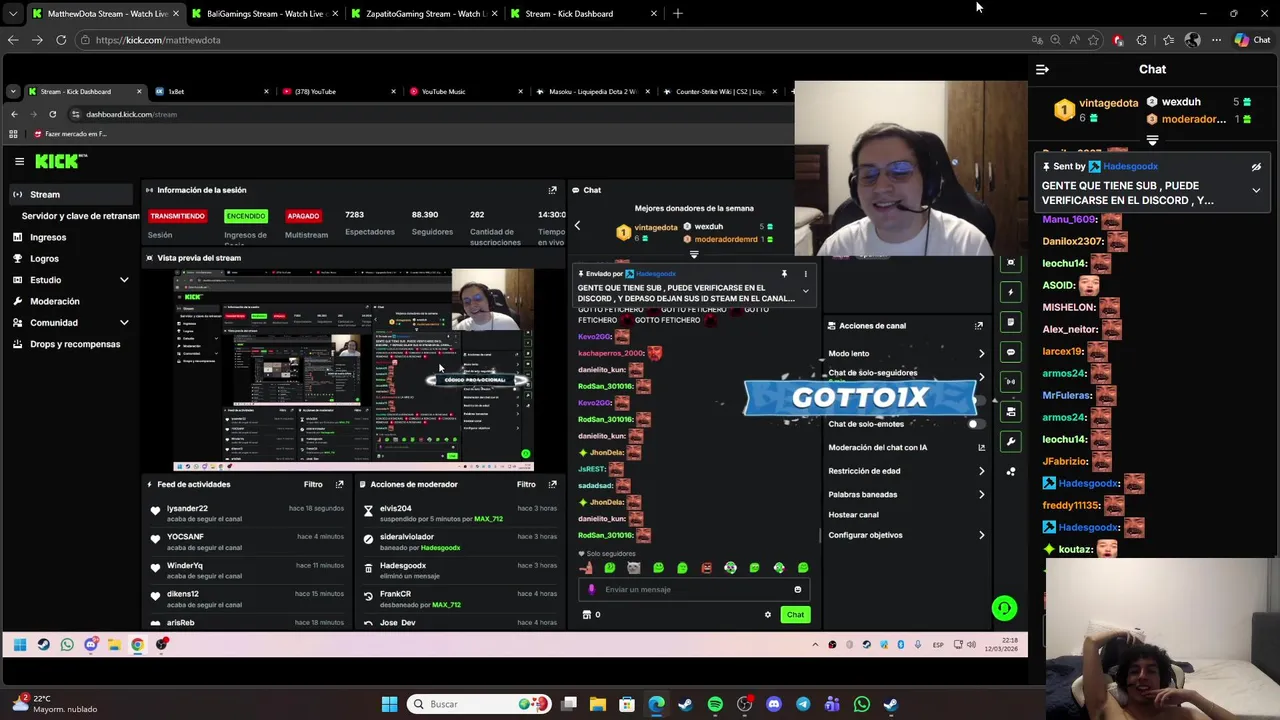This screenshot has width=1280, height=720.
Task: Switch to the BaliGamings Stream browser tab
Action: click(264, 14)
